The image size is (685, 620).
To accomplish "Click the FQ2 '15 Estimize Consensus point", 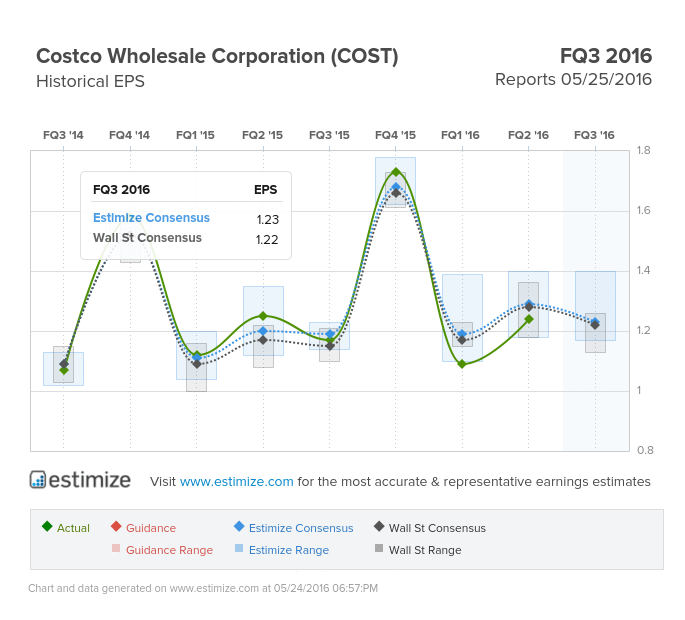I will (x=263, y=331).
